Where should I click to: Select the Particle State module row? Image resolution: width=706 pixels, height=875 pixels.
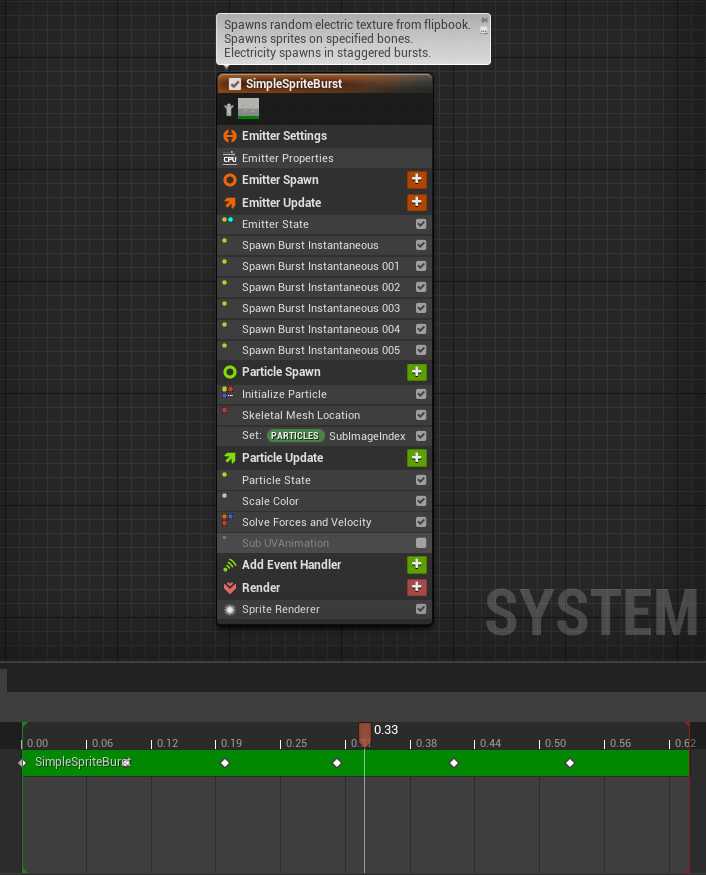coord(325,480)
